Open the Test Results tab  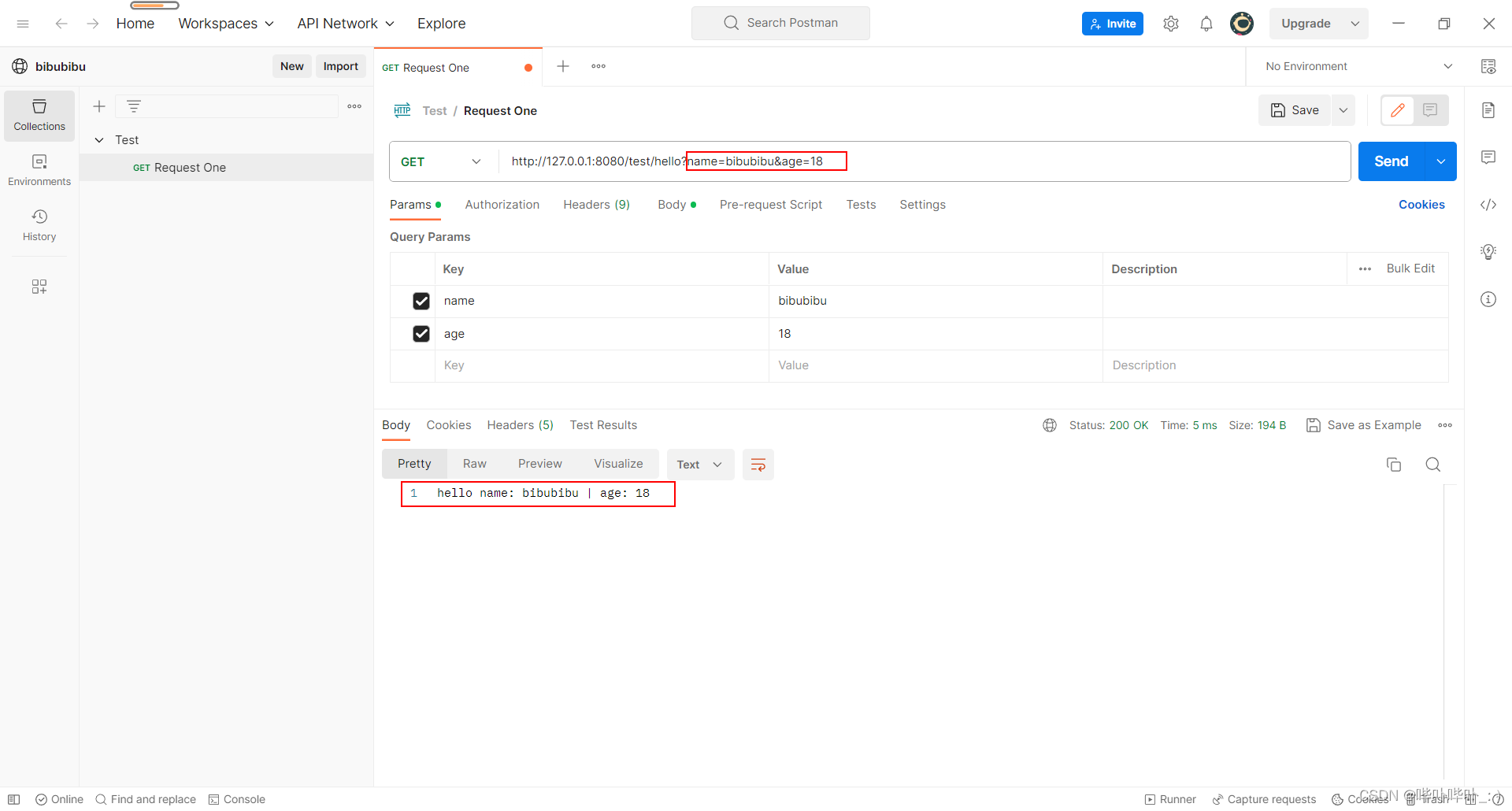[604, 425]
